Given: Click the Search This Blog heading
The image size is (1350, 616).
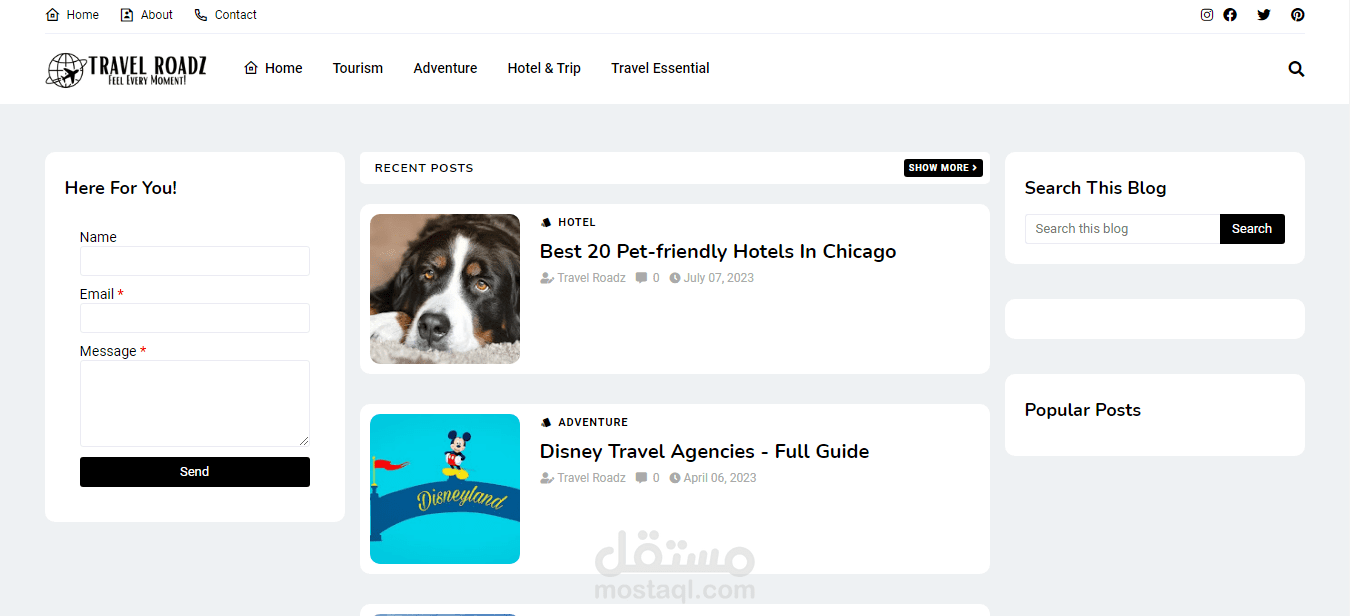Looking at the screenshot, I should click(x=1095, y=188).
